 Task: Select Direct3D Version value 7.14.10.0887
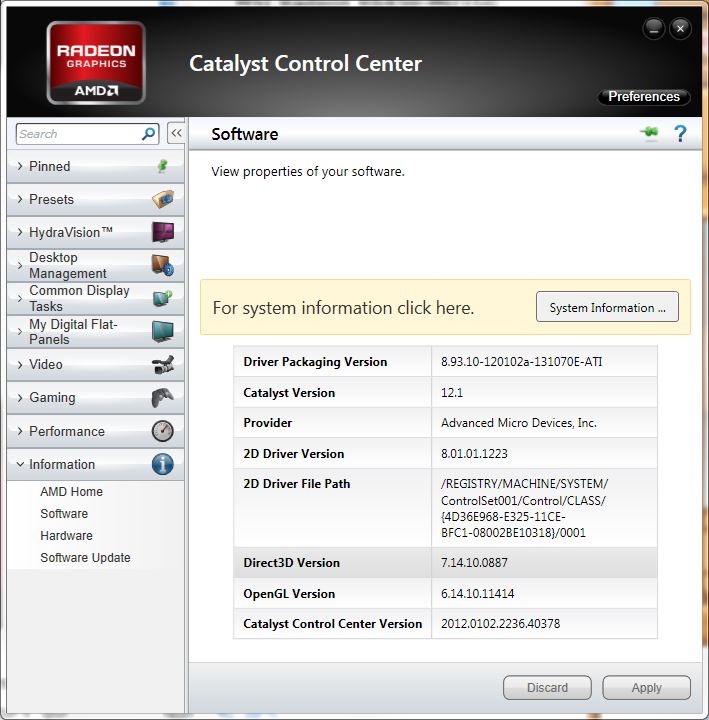(x=474, y=562)
